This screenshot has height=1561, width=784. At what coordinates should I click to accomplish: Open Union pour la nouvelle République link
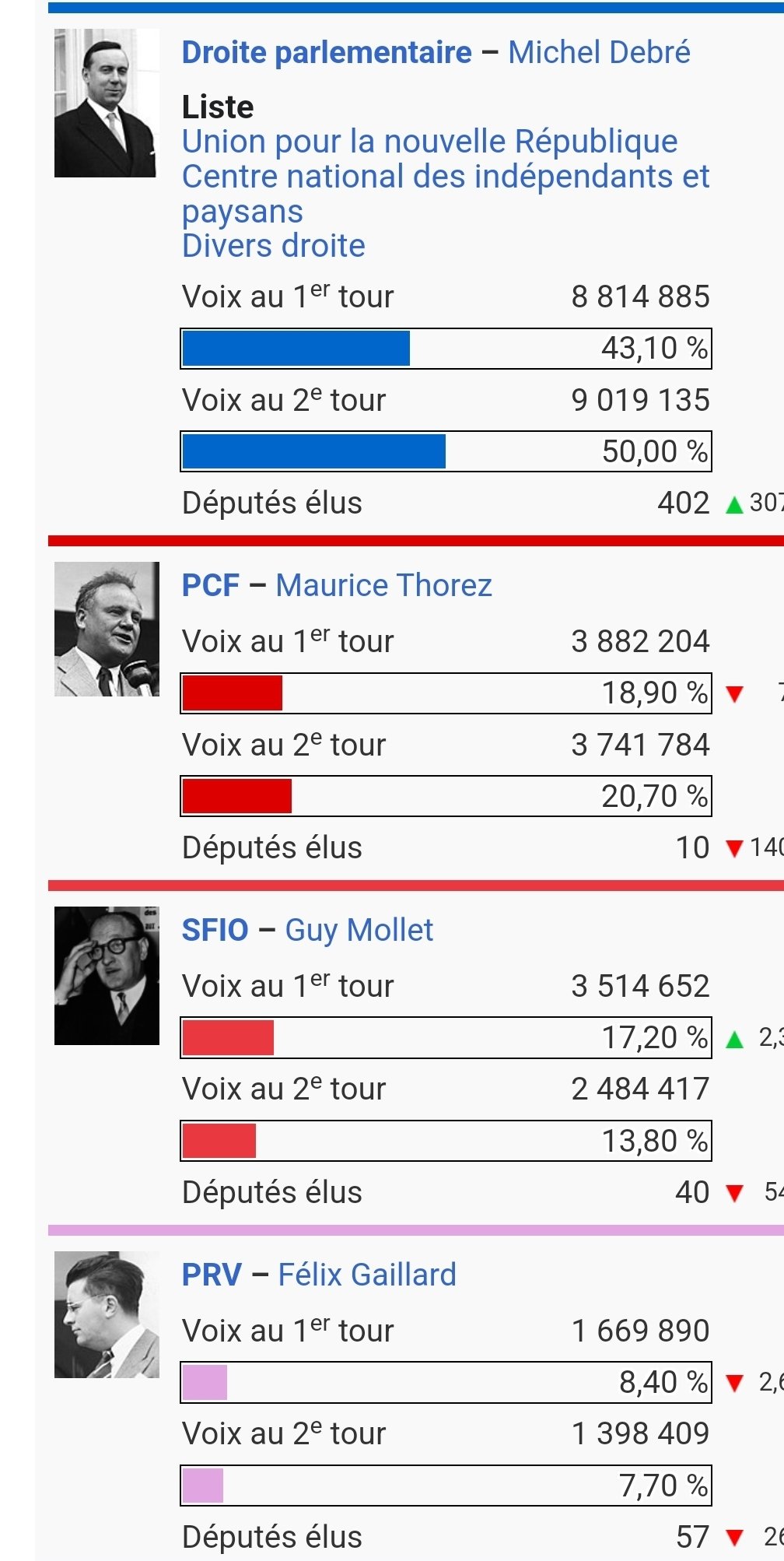[x=429, y=142]
